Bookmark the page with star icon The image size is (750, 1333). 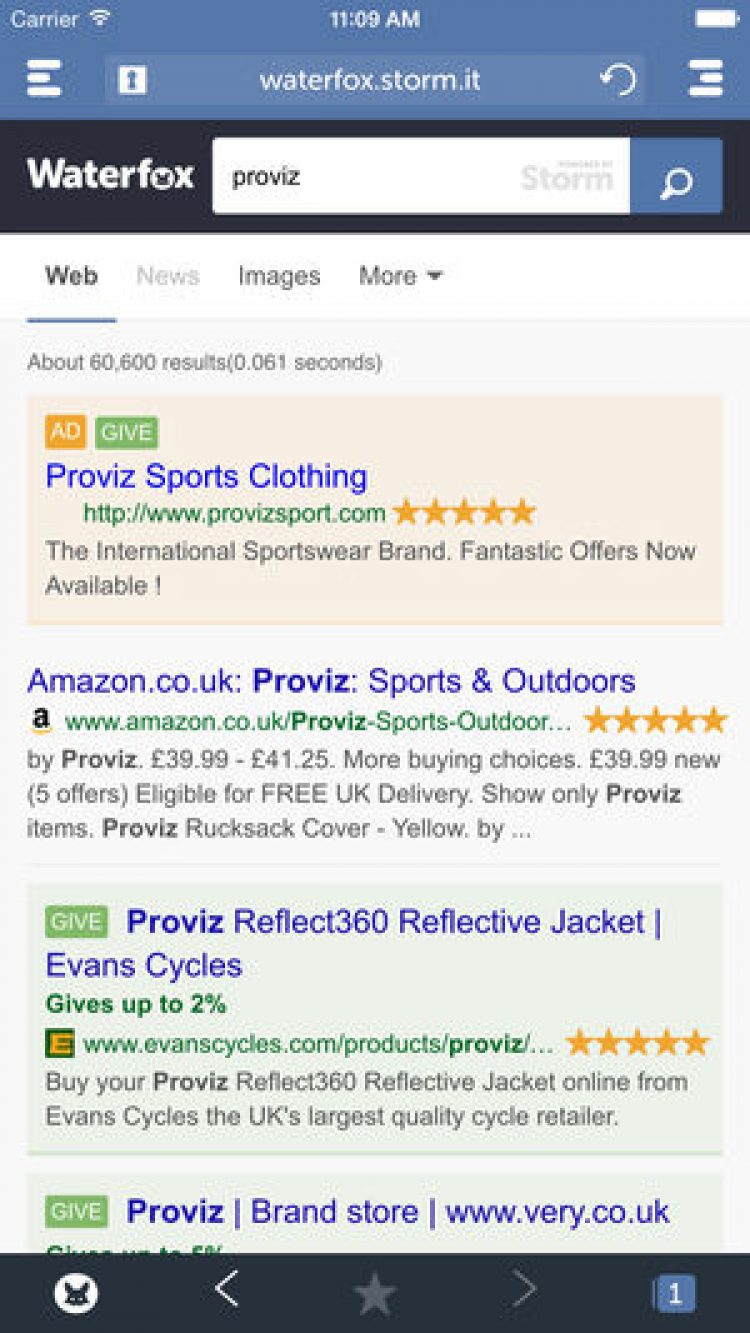(375, 1294)
